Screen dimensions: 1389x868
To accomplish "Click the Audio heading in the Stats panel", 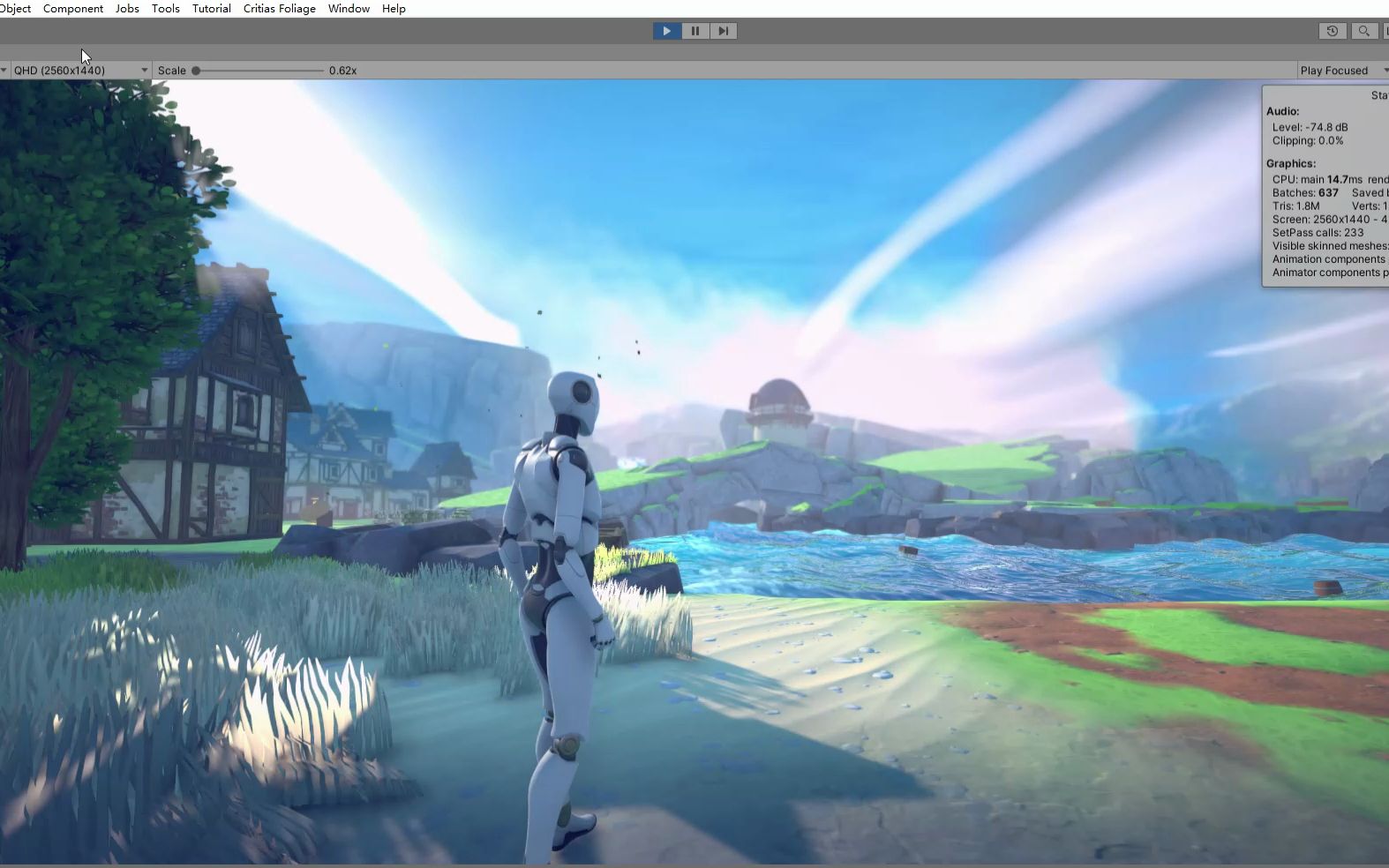I will [1282, 111].
